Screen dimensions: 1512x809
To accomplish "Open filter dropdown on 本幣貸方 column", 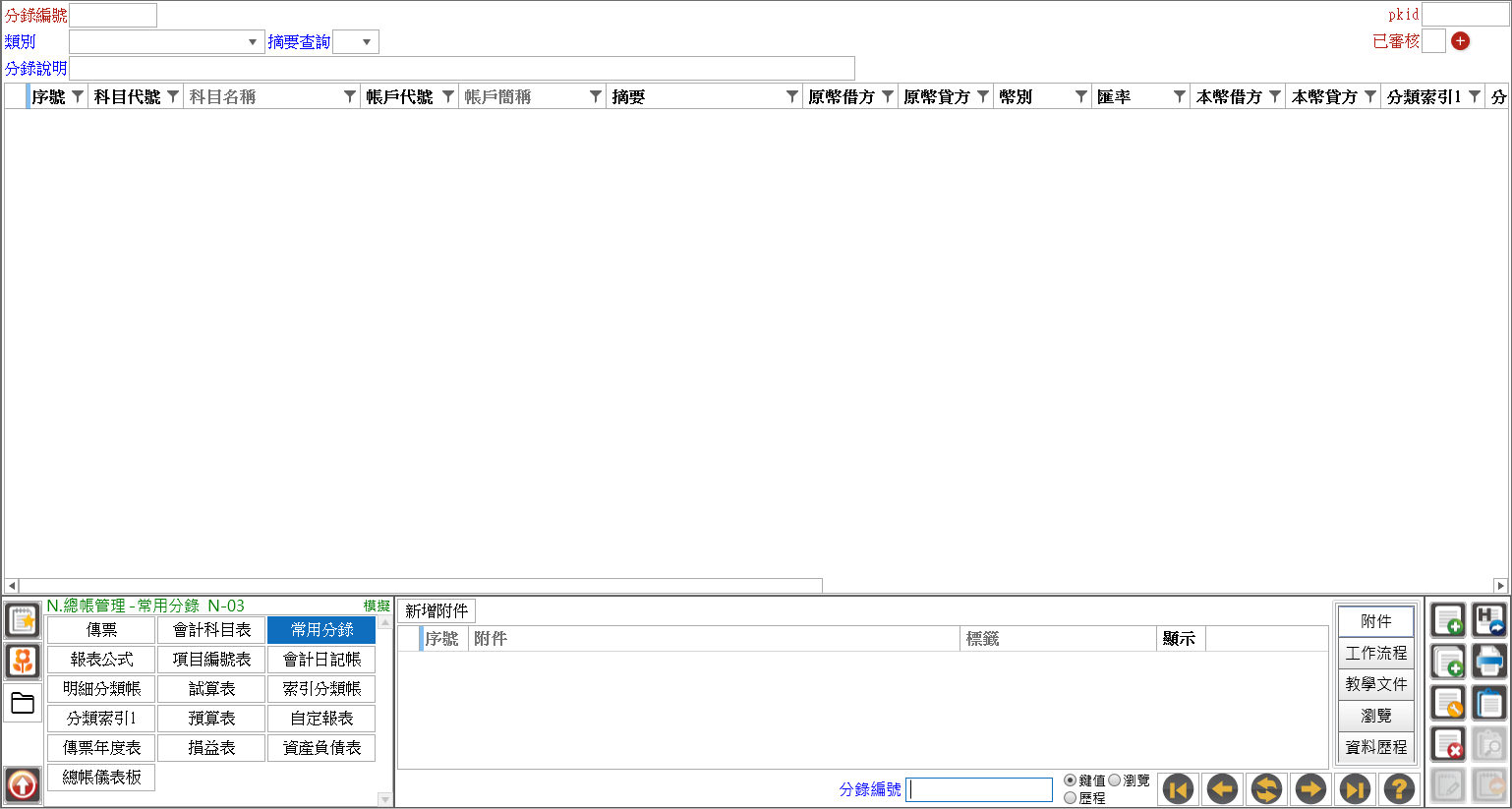I will coord(1370,96).
